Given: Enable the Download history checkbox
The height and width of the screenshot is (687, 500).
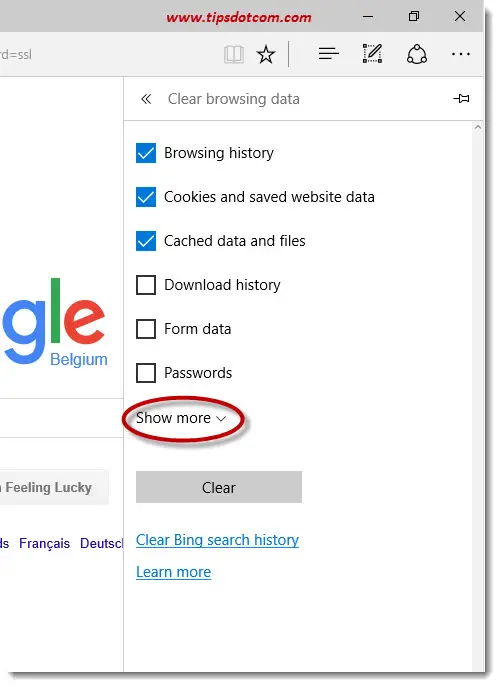Looking at the screenshot, I should pyautogui.click(x=146, y=285).
